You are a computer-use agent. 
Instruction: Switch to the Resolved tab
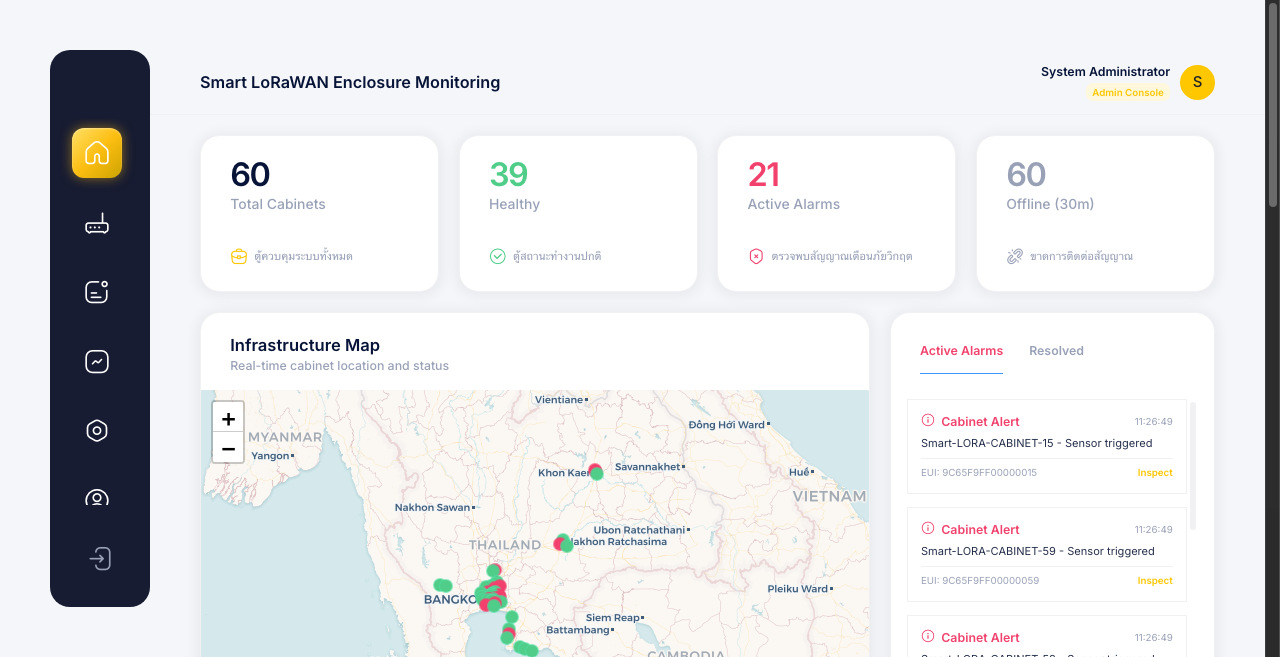(1056, 351)
